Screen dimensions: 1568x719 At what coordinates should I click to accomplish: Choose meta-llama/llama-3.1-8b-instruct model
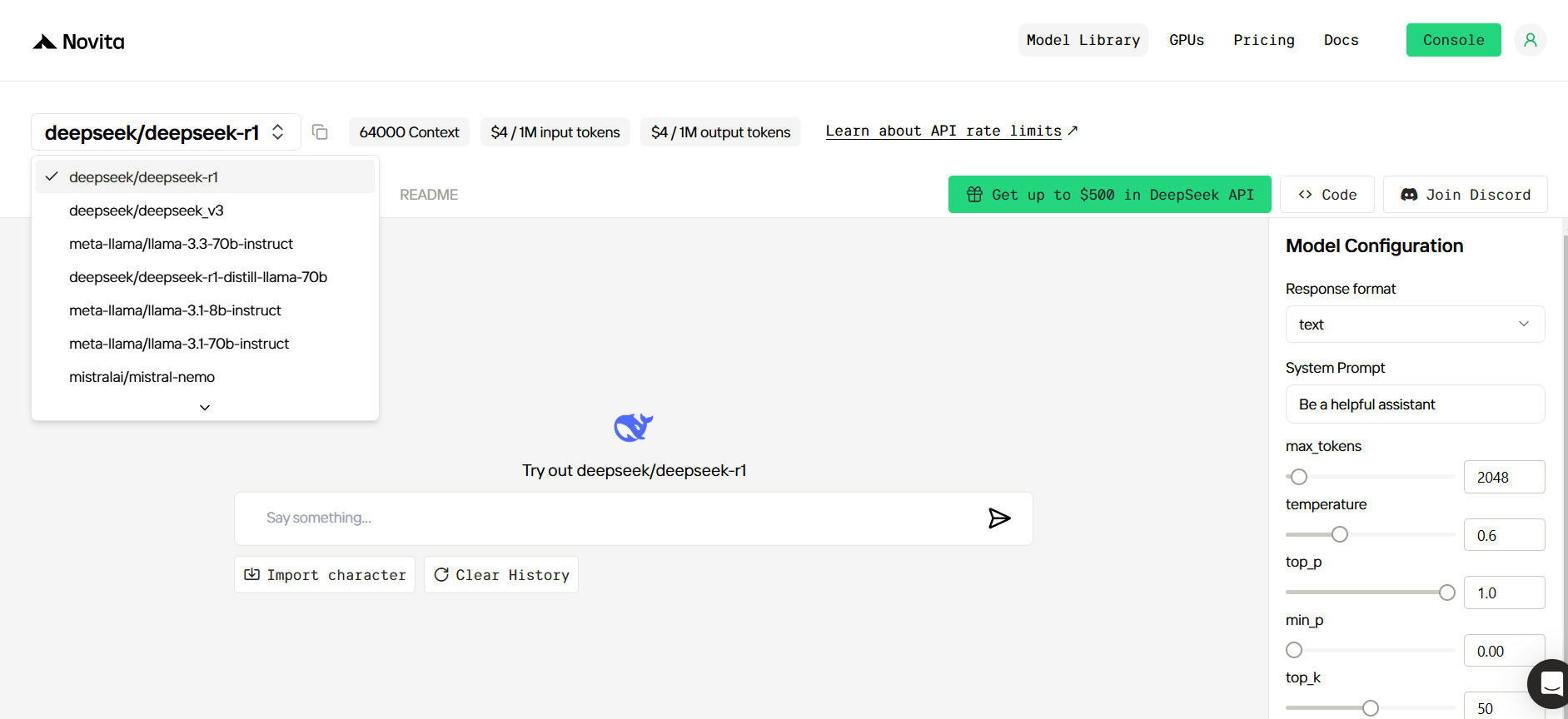pyautogui.click(x=205, y=310)
